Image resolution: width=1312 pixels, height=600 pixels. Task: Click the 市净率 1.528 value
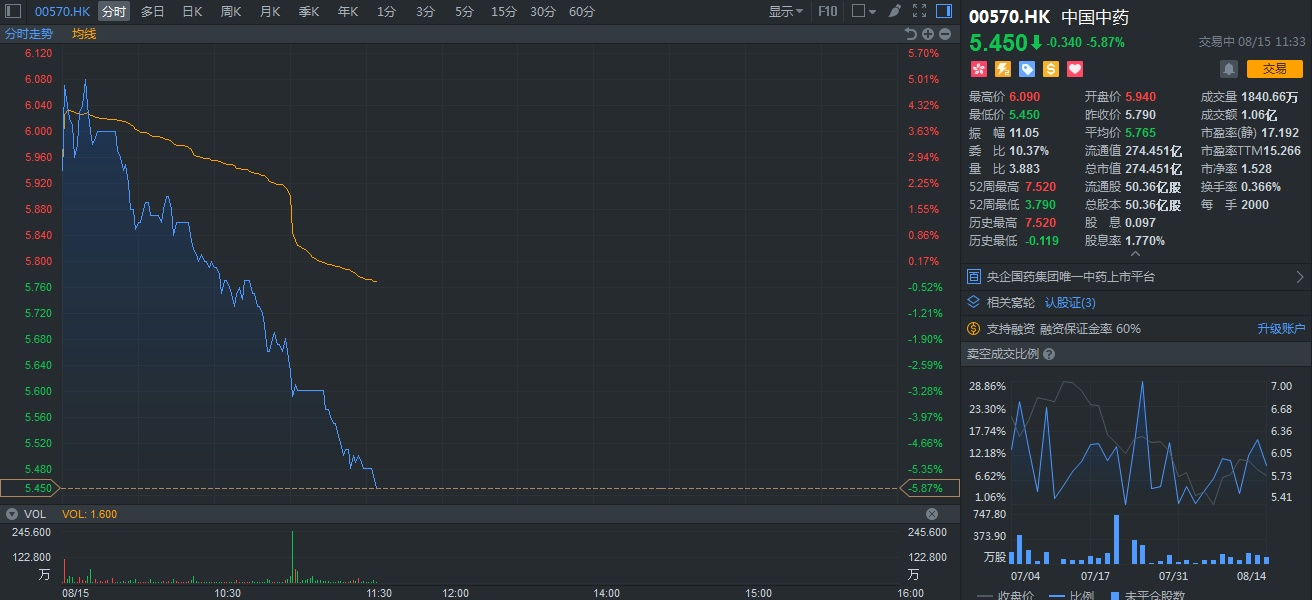[x=1256, y=169]
